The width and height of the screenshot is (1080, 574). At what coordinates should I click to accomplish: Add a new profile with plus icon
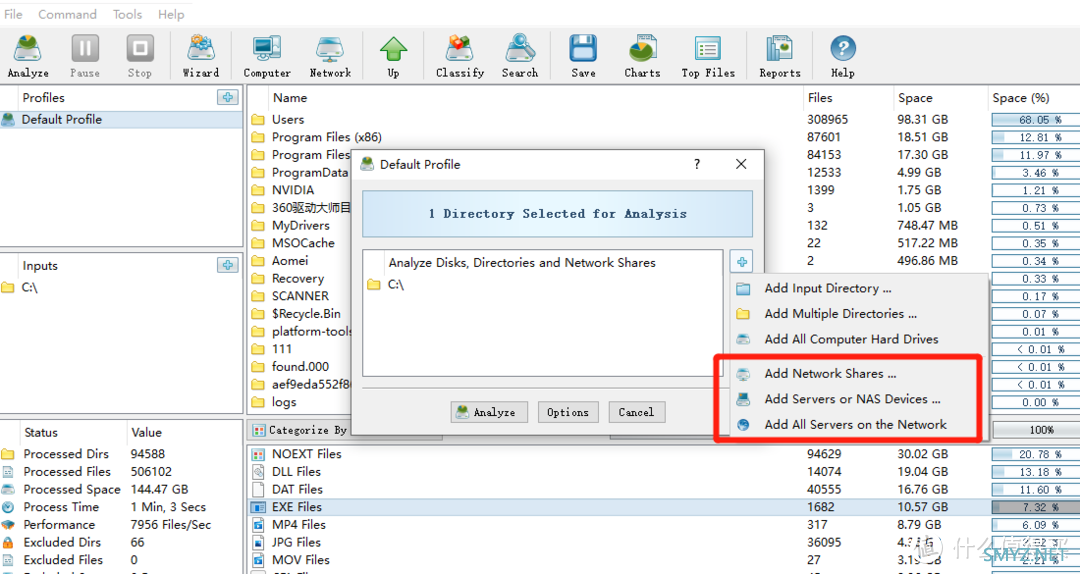tap(228, 97)
